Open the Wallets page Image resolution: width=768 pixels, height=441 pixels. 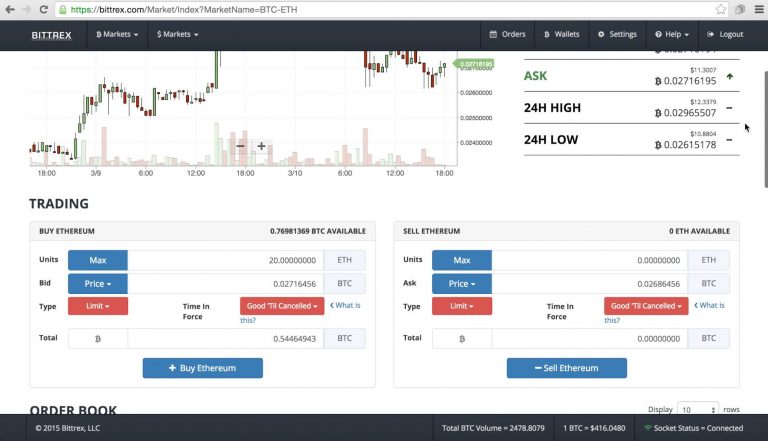coord(561,34)
